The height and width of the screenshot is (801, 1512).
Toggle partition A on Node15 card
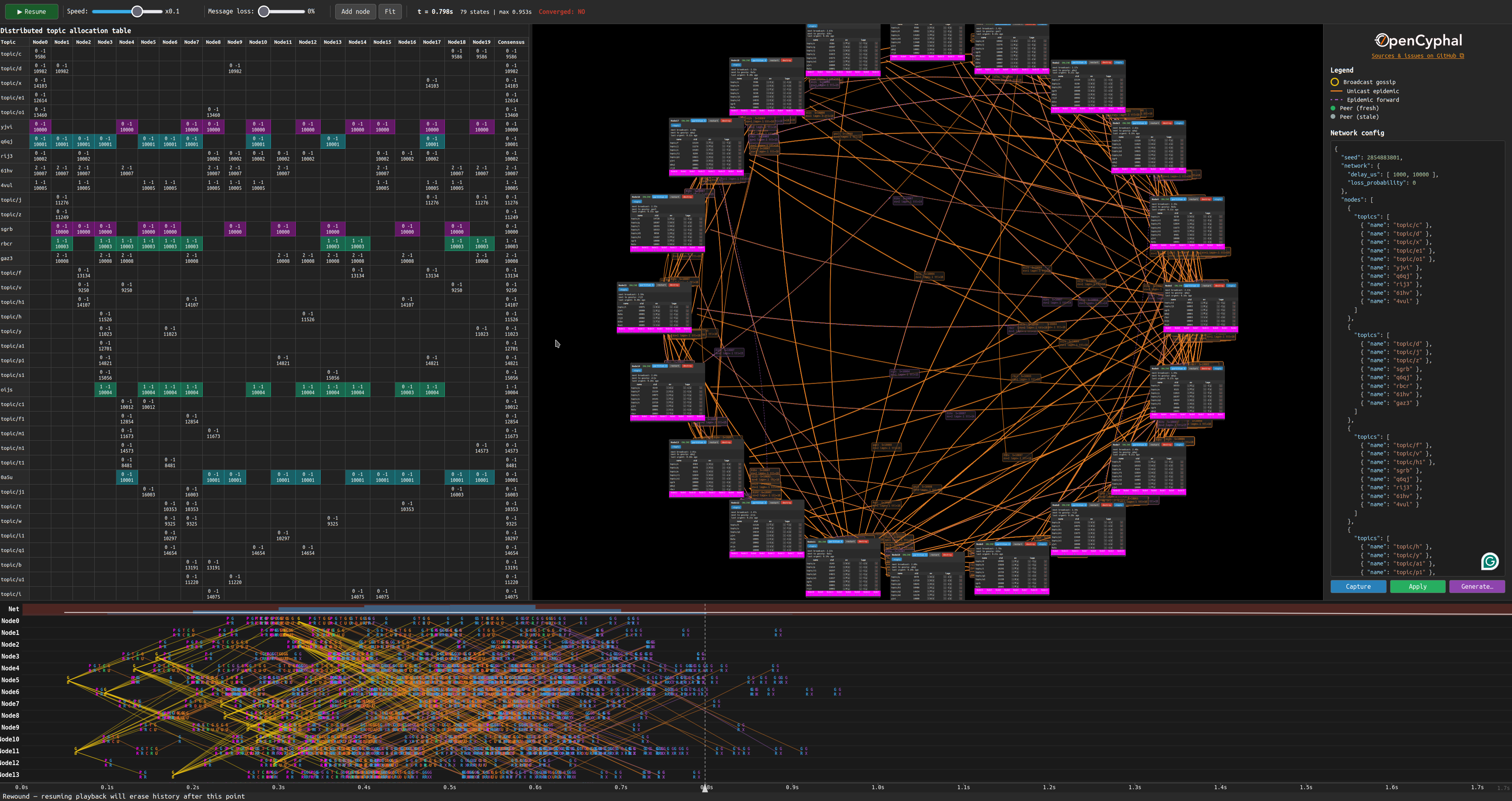point(647,285)
